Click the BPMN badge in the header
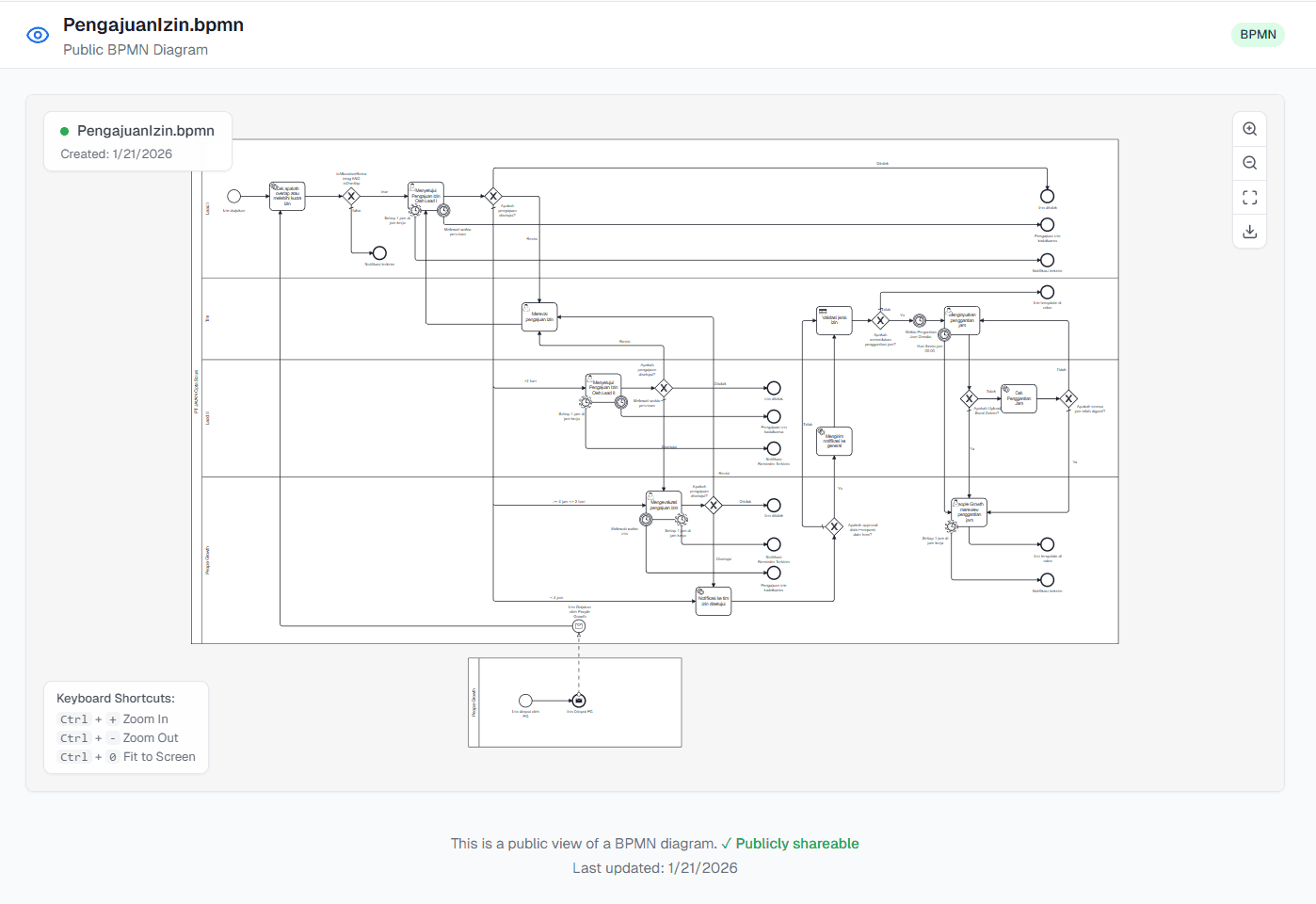 (1258, 34)
